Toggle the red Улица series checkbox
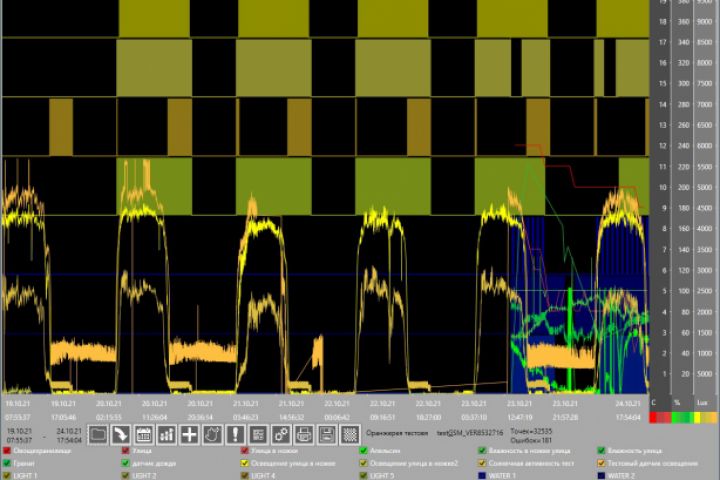The image size is (720, 480). 125,451
